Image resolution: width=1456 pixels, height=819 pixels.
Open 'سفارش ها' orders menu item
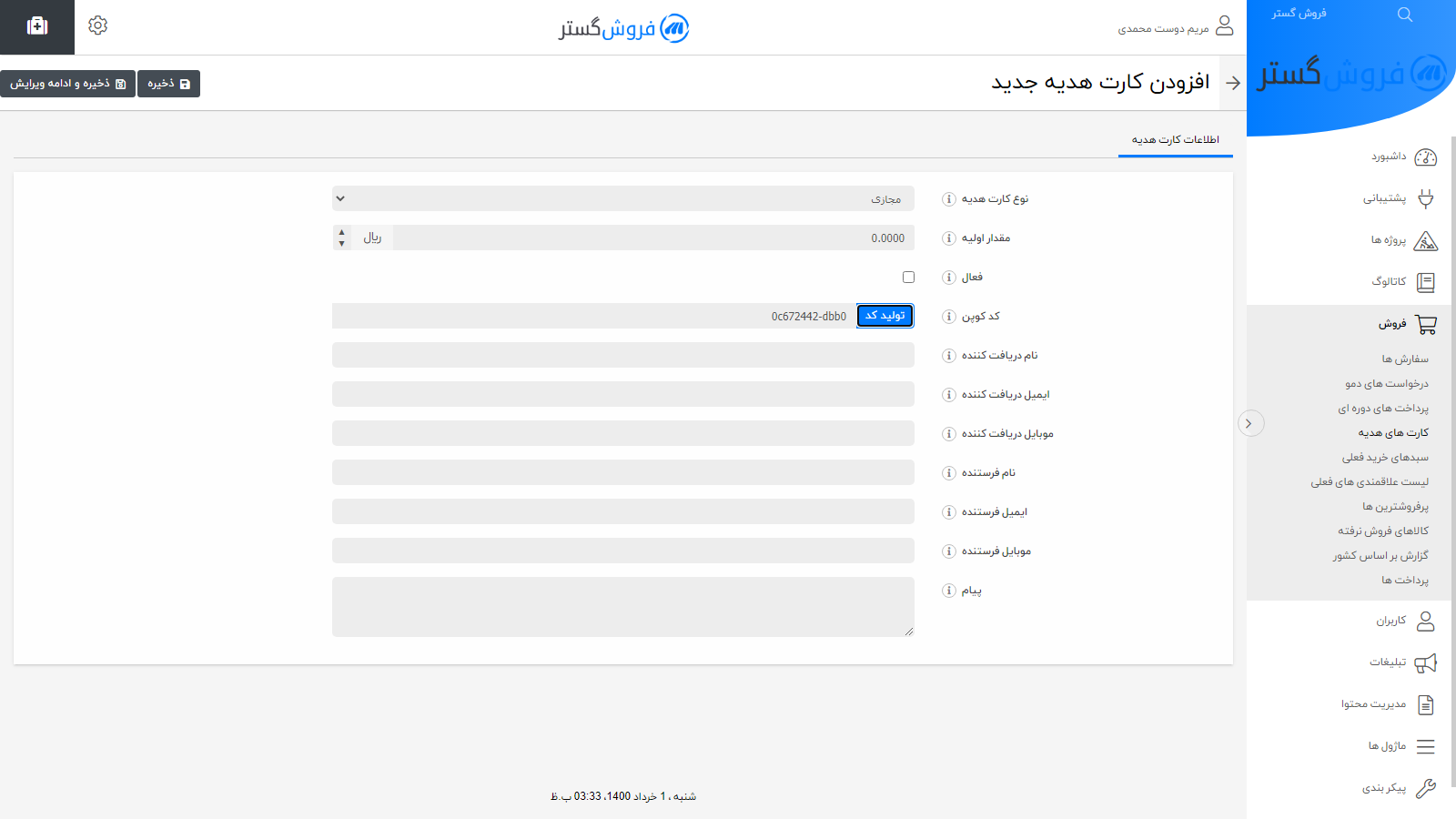click(x=1404, y=359)
